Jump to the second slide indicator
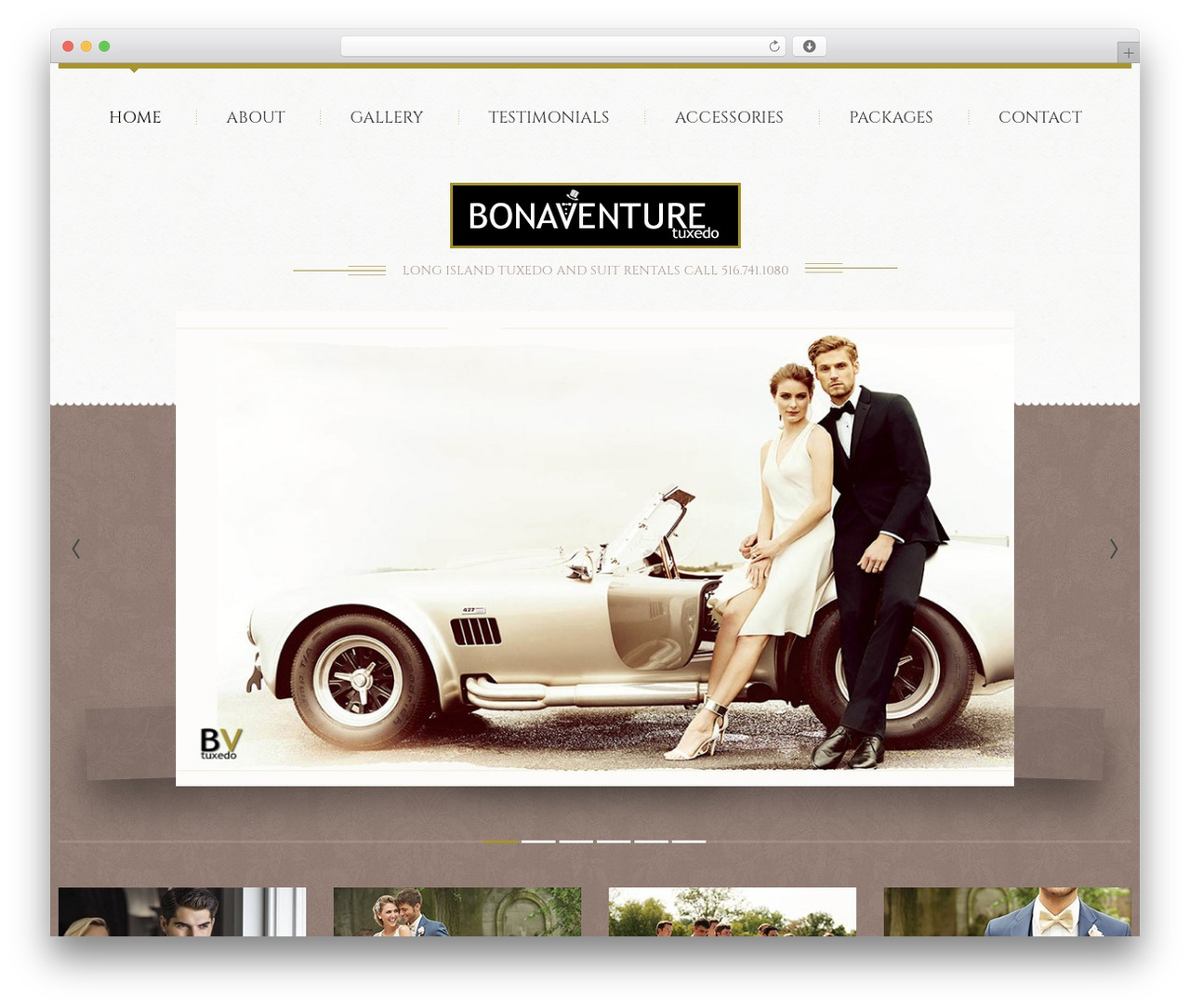 click(538, 842)
